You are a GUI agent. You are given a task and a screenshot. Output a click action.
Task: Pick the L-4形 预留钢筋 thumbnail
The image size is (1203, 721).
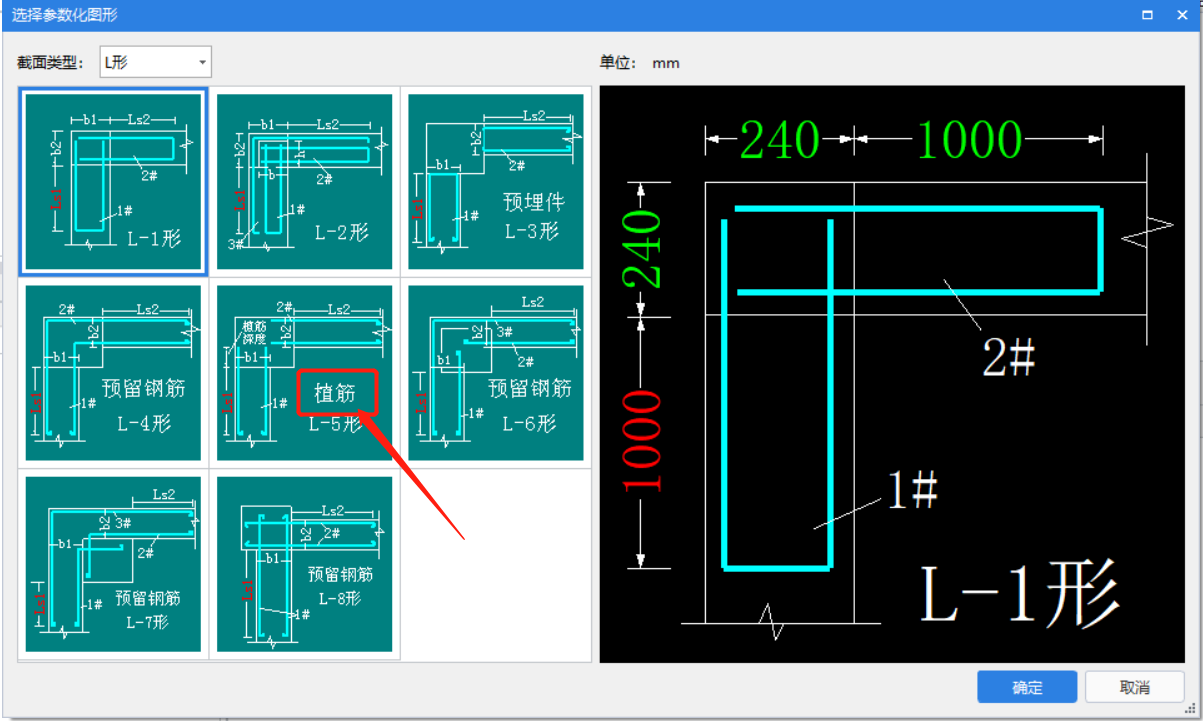point(113,373)
